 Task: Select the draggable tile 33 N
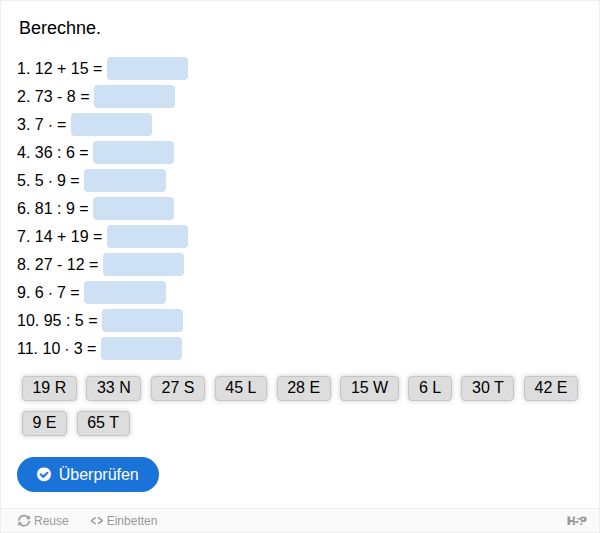[x=114, y=388]
